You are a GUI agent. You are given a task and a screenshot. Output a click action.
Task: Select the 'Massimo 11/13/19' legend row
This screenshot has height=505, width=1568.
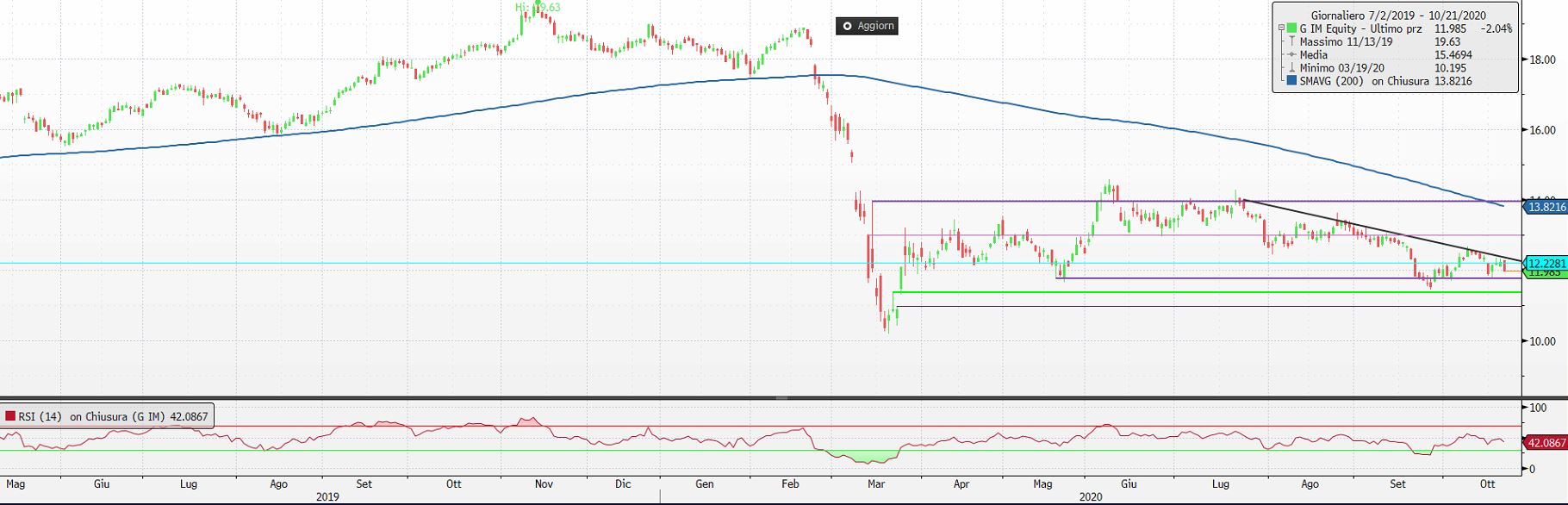pyautogui.click(x=1347, y=41)
